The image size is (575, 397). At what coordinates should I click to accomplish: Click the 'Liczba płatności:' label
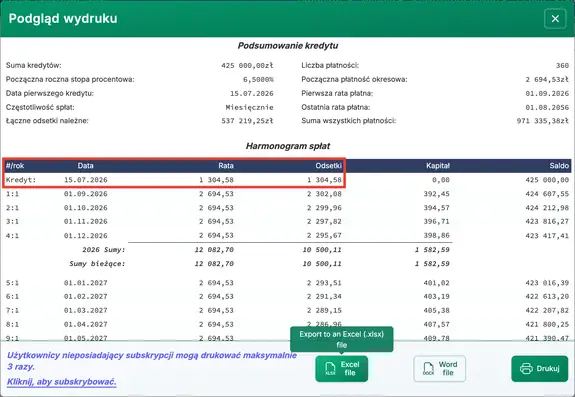[x=330, y=65]
